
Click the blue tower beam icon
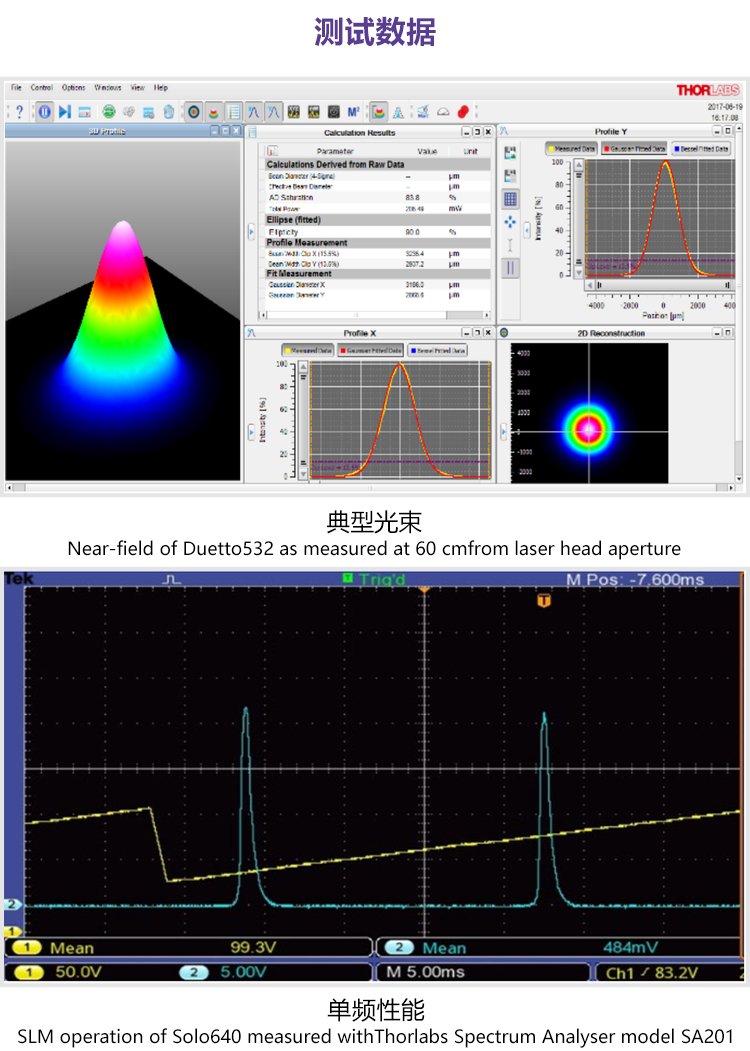[398, 112]
